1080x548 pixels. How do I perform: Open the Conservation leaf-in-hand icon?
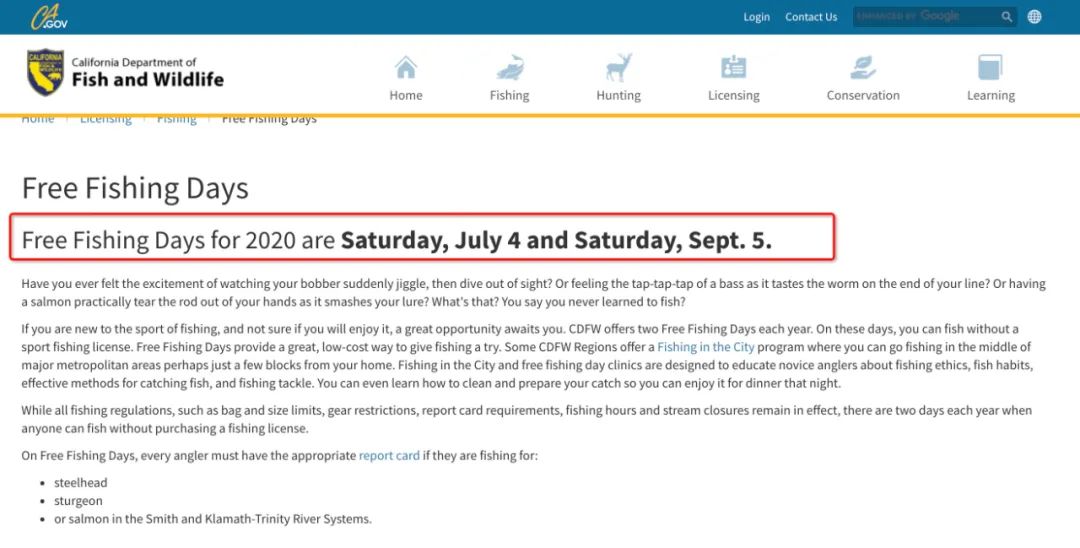[x=863, y=67]
